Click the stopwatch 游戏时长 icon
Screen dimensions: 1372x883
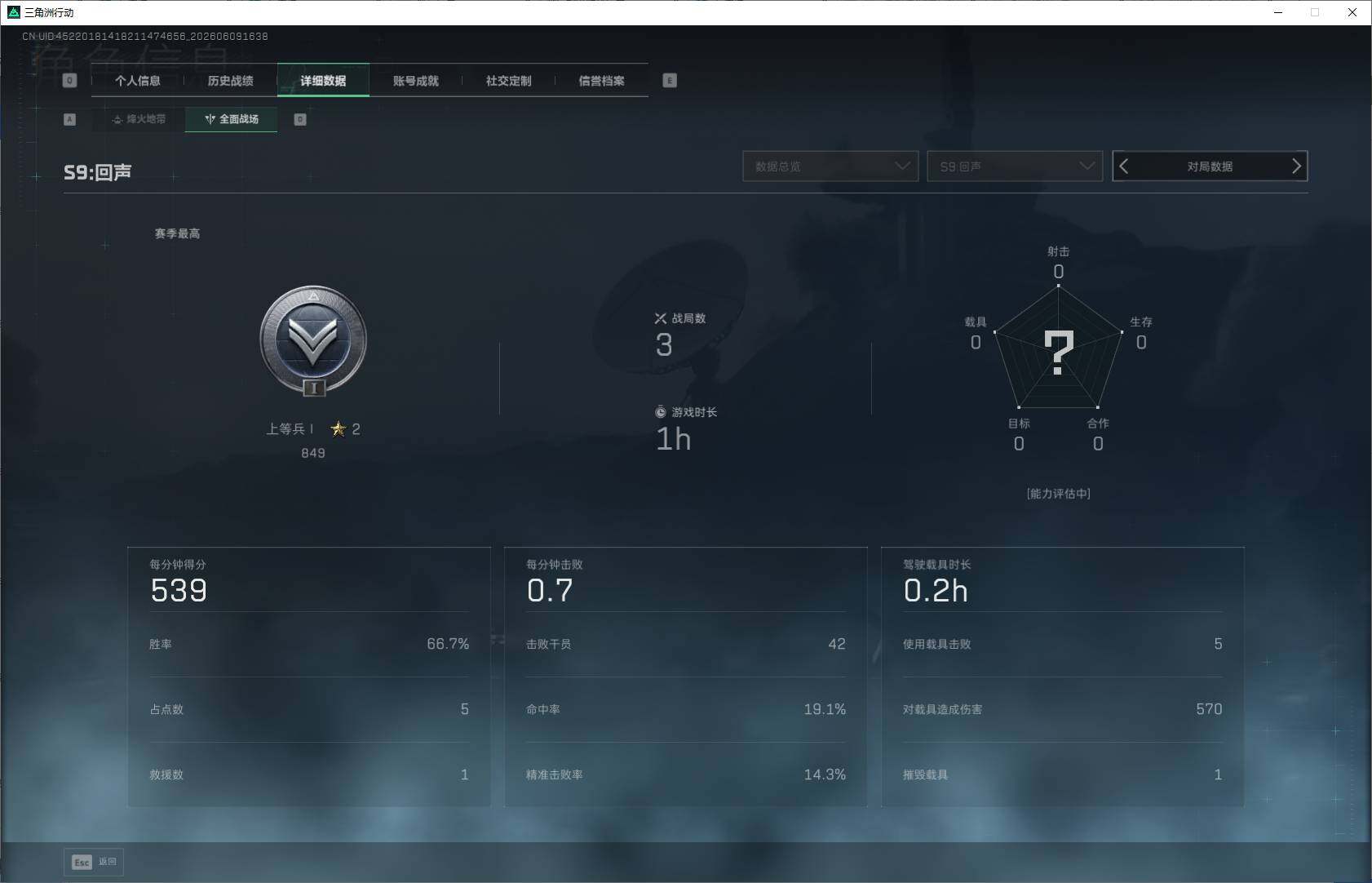pos(661,412)
